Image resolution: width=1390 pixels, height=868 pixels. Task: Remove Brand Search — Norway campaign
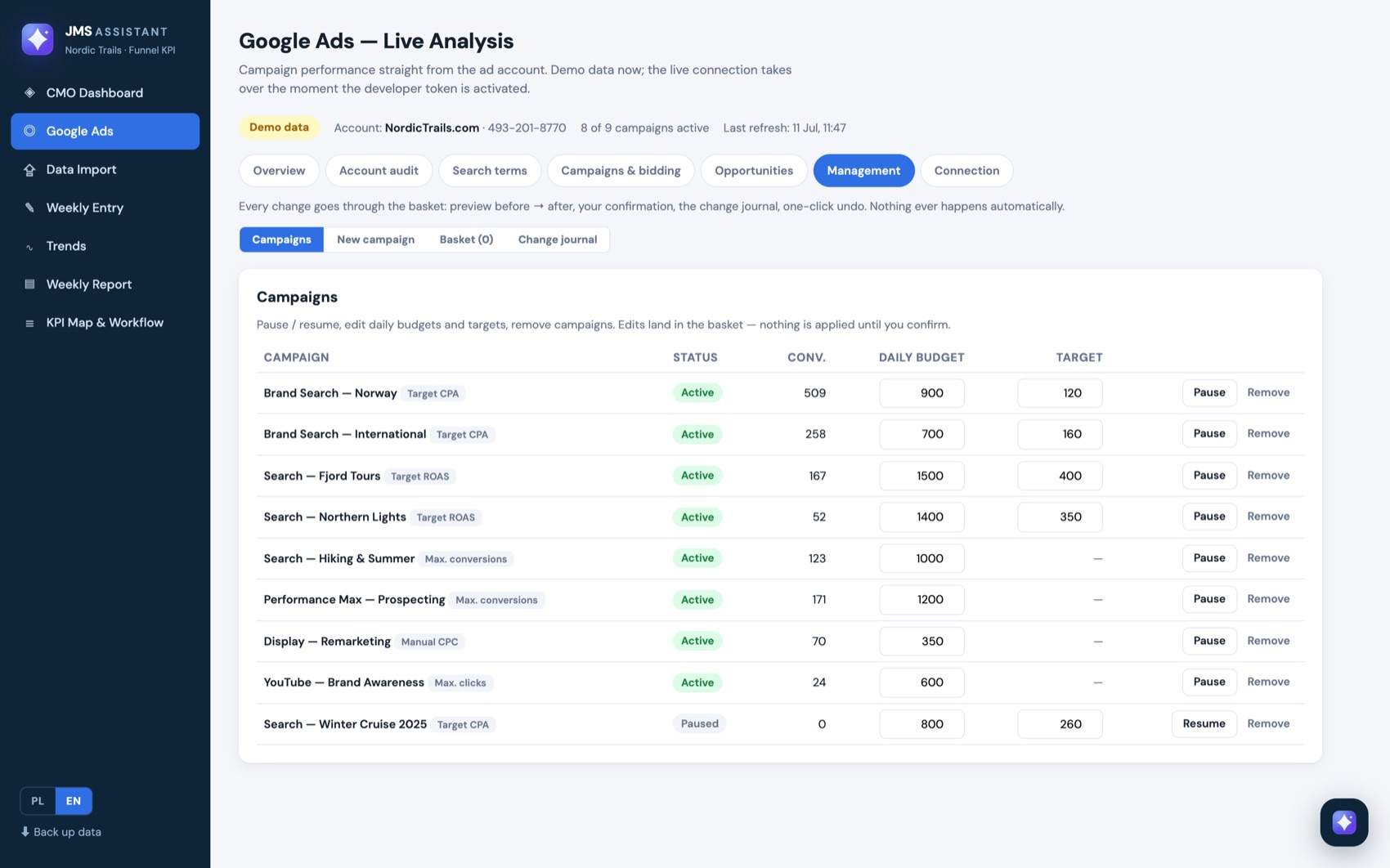click(1268, 393)
